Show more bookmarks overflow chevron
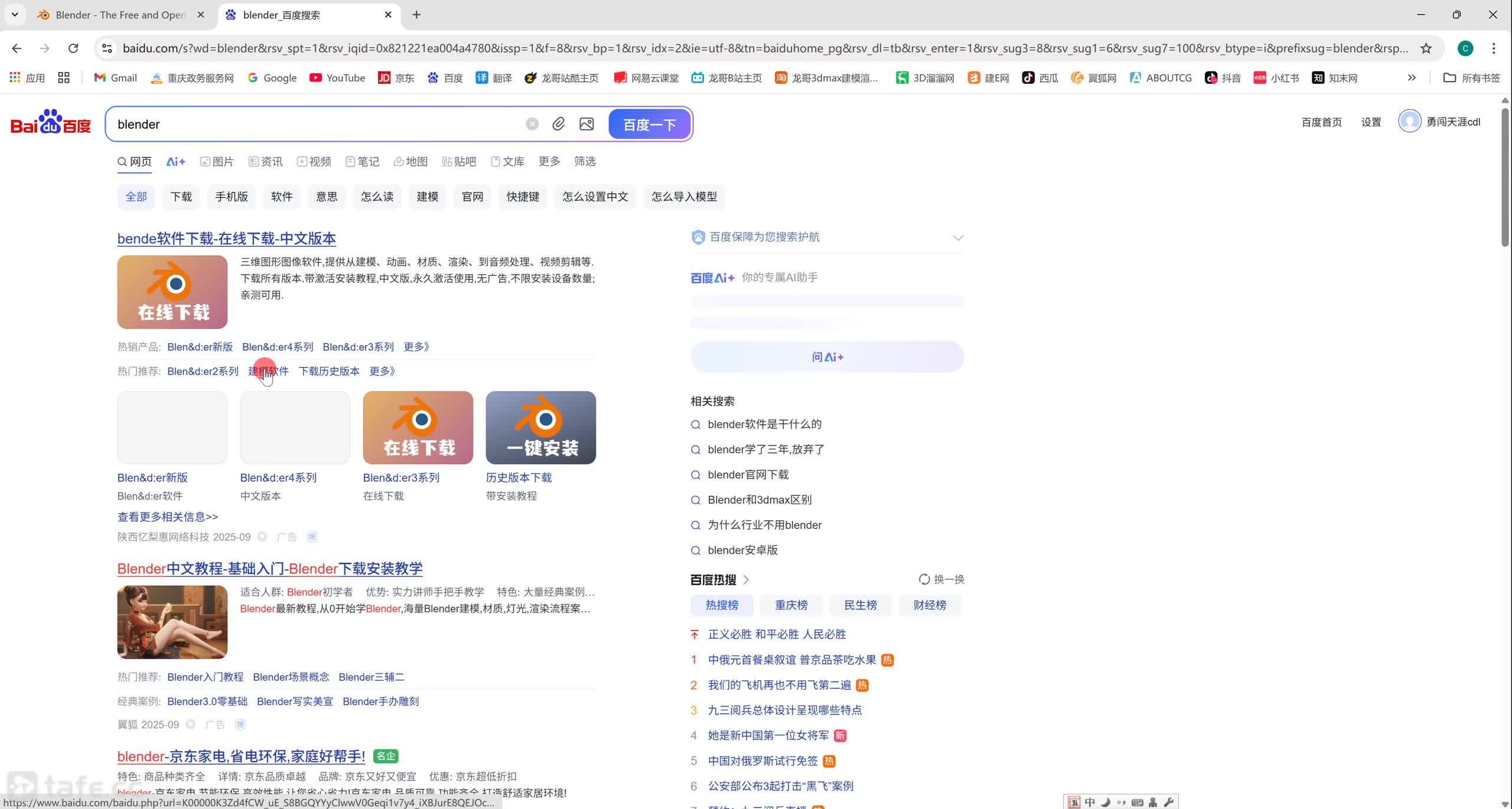The height and width of the screenshot is (809, 1512). tap(1412, 78)
